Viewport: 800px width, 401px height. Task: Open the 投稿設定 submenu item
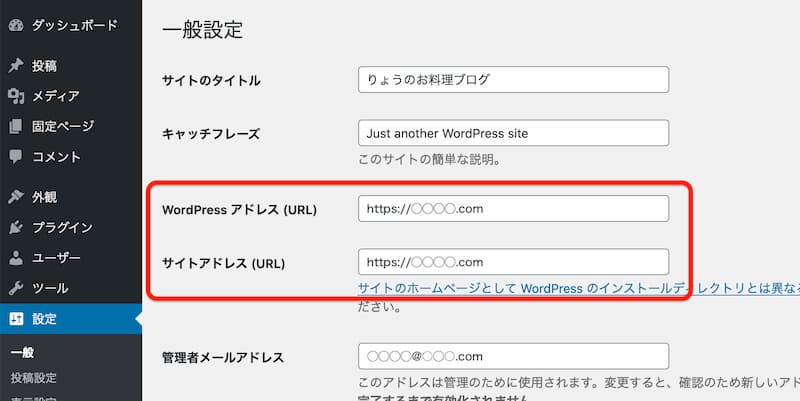point(34,378)
